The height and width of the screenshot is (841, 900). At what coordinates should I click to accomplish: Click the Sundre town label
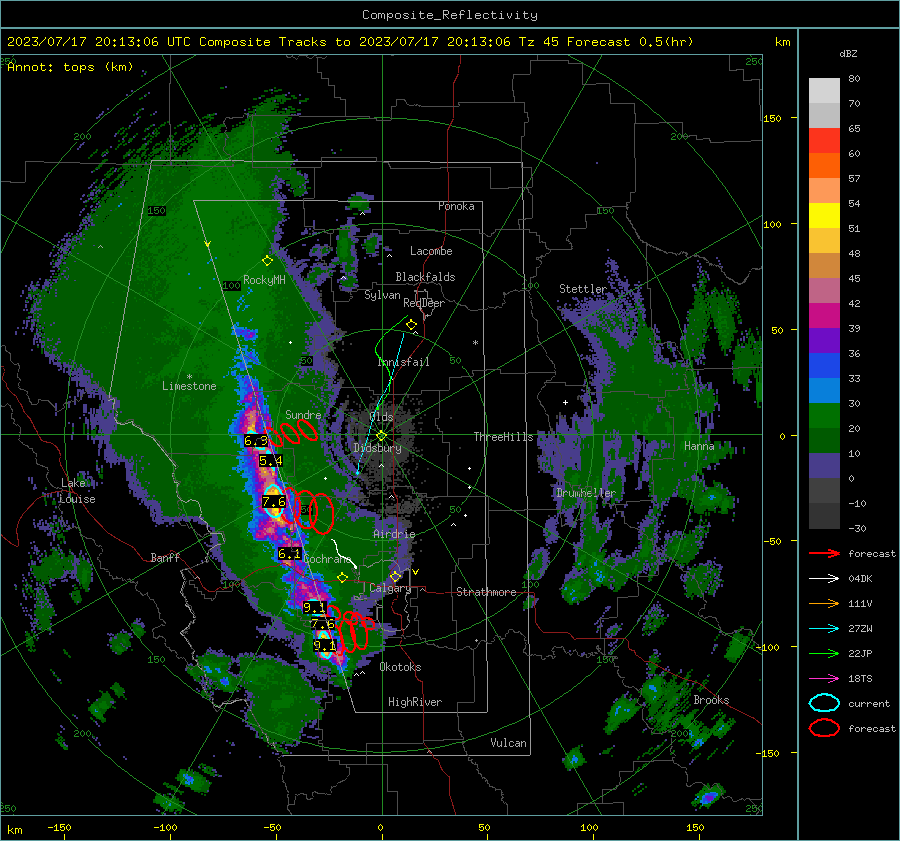point(303,414)
